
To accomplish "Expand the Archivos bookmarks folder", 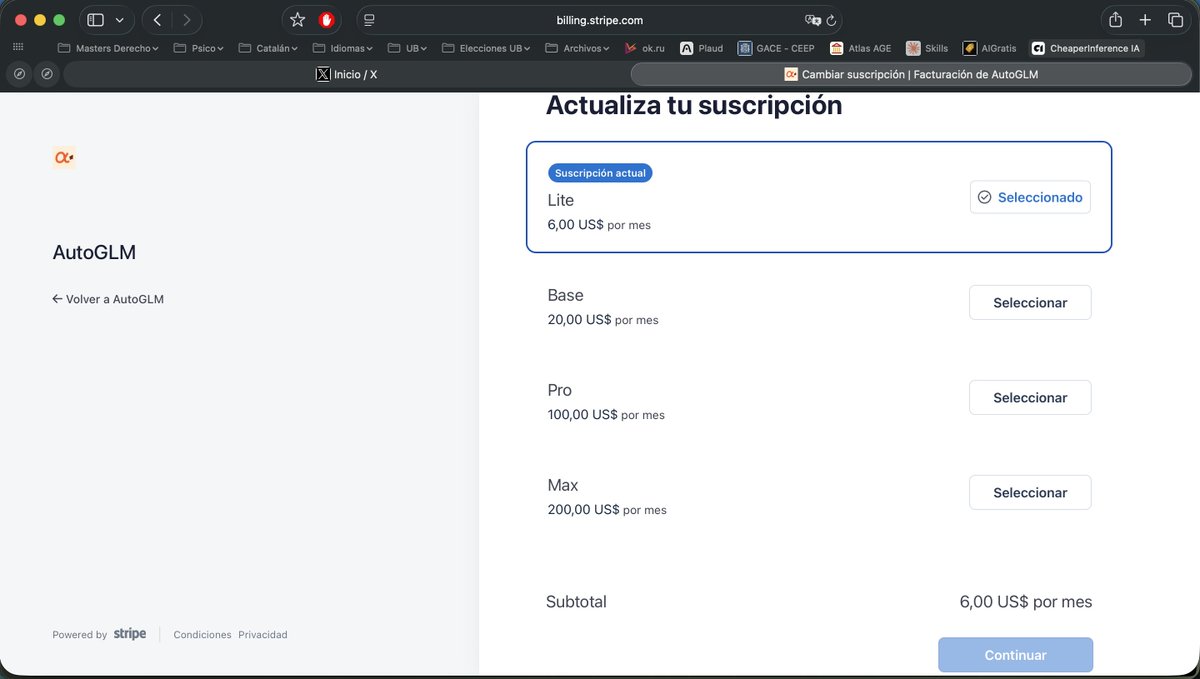I will (x=578, y=48).
